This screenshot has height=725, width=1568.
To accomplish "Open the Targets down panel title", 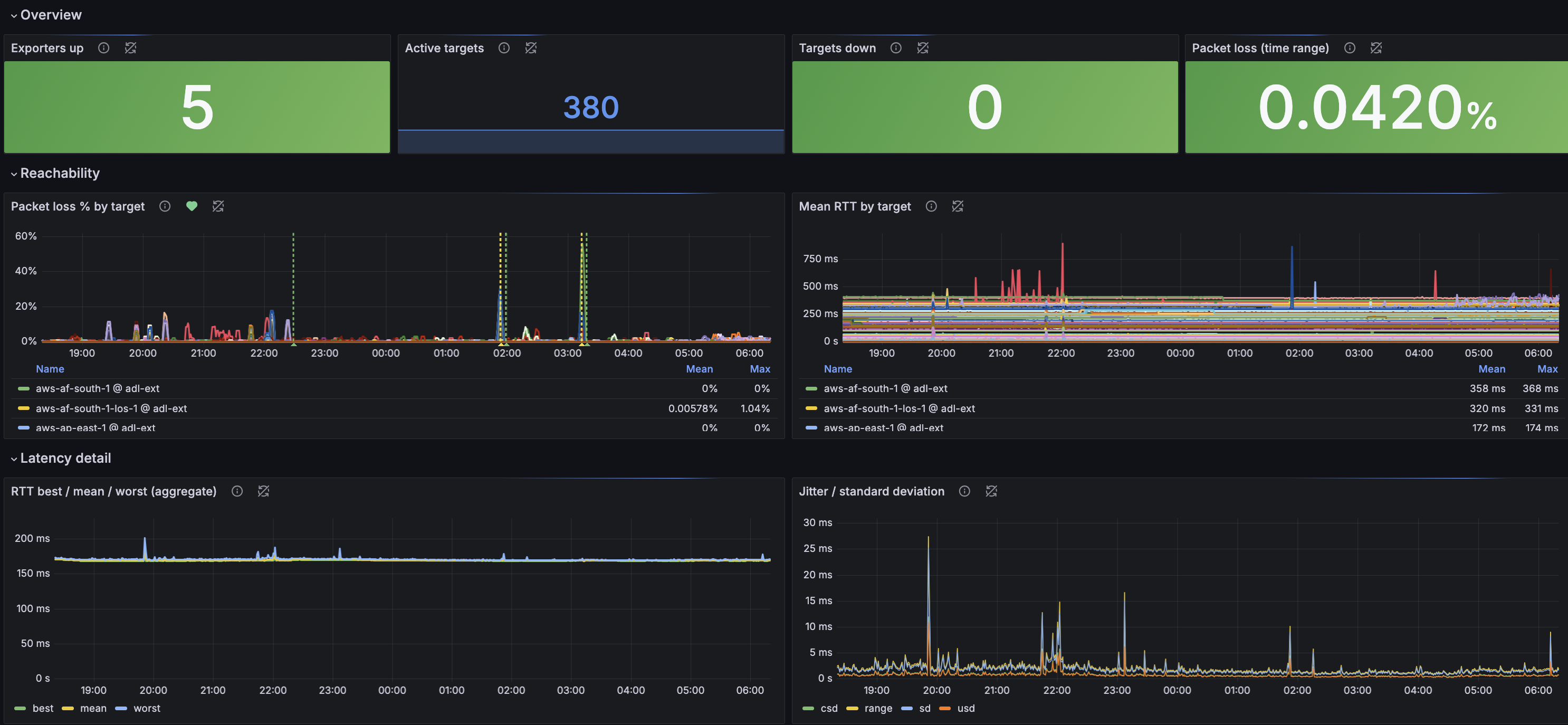I will (837, 48).
